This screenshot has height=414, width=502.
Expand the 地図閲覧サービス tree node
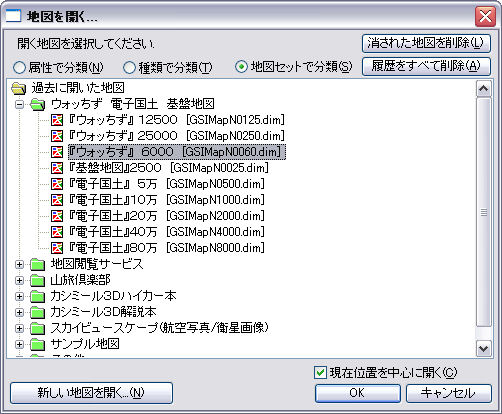pyautogui.click(x=20, y=264)
